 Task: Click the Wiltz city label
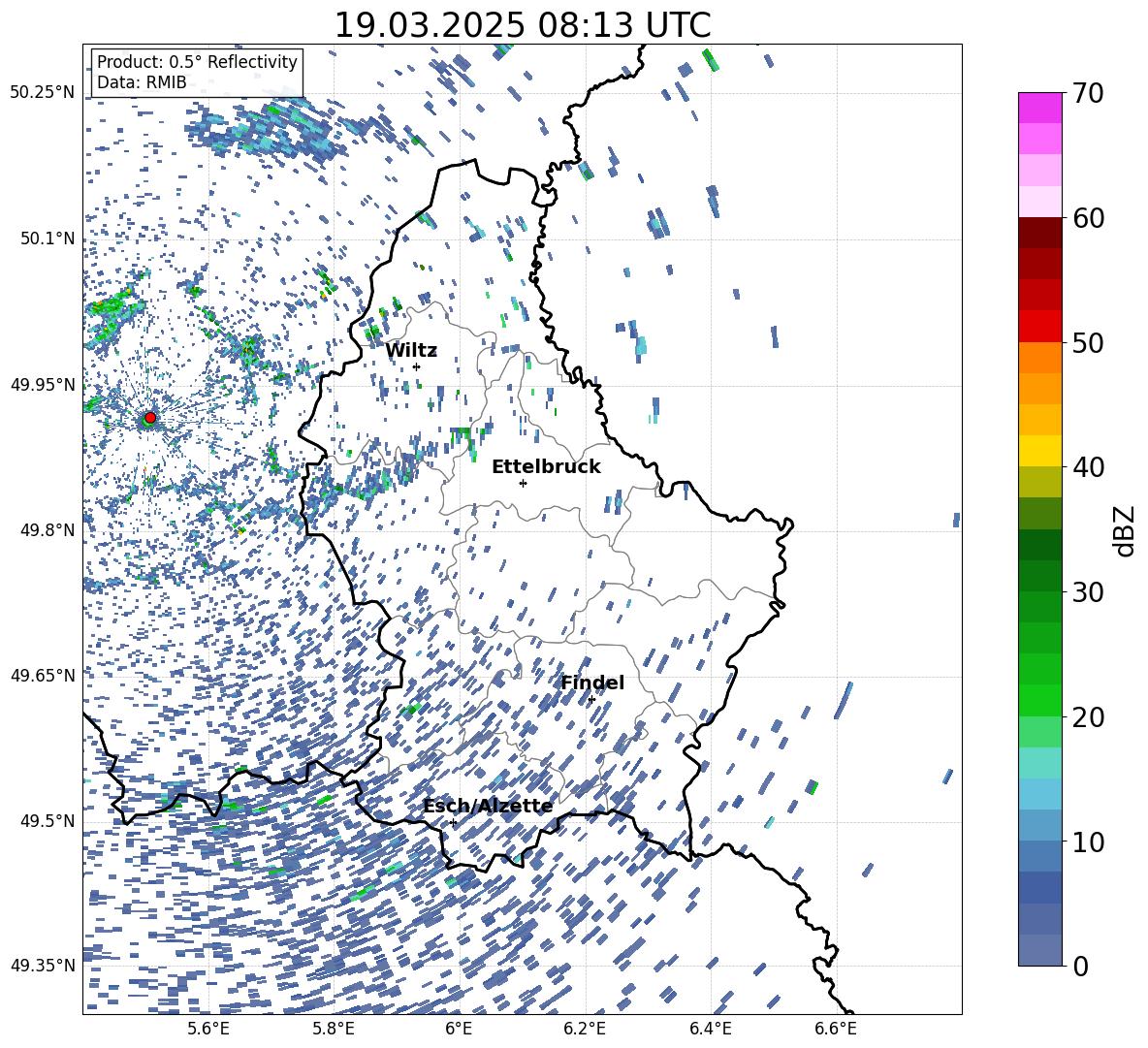click(411, 351)
